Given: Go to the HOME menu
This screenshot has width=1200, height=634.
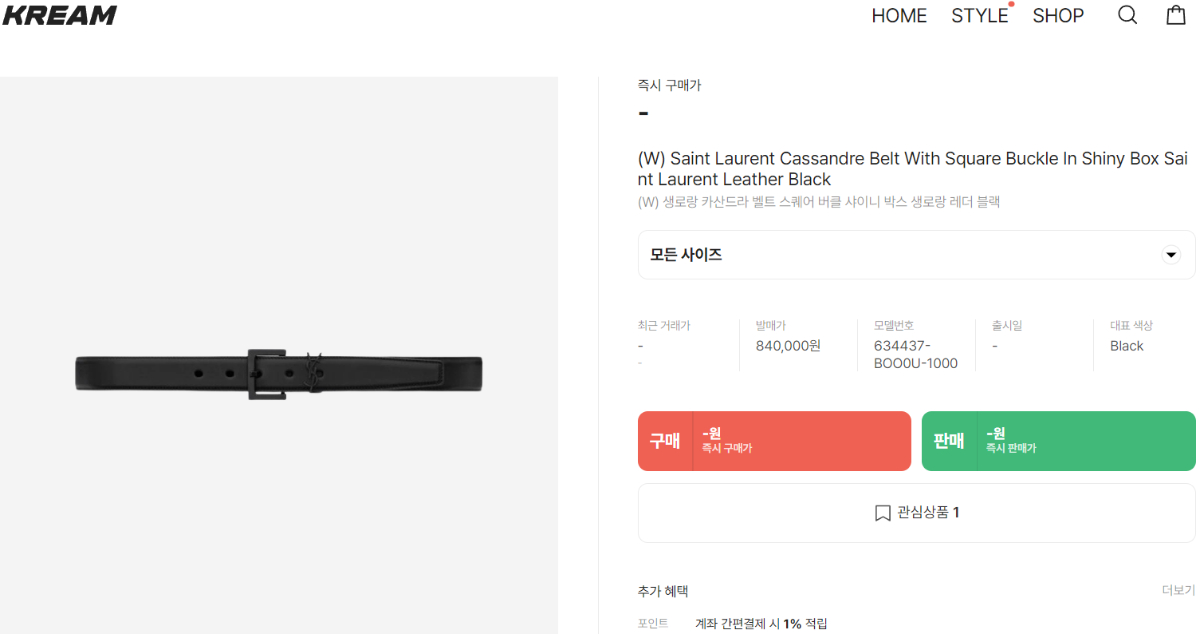Looking at the screenshot, I should (x=899, y=16).
